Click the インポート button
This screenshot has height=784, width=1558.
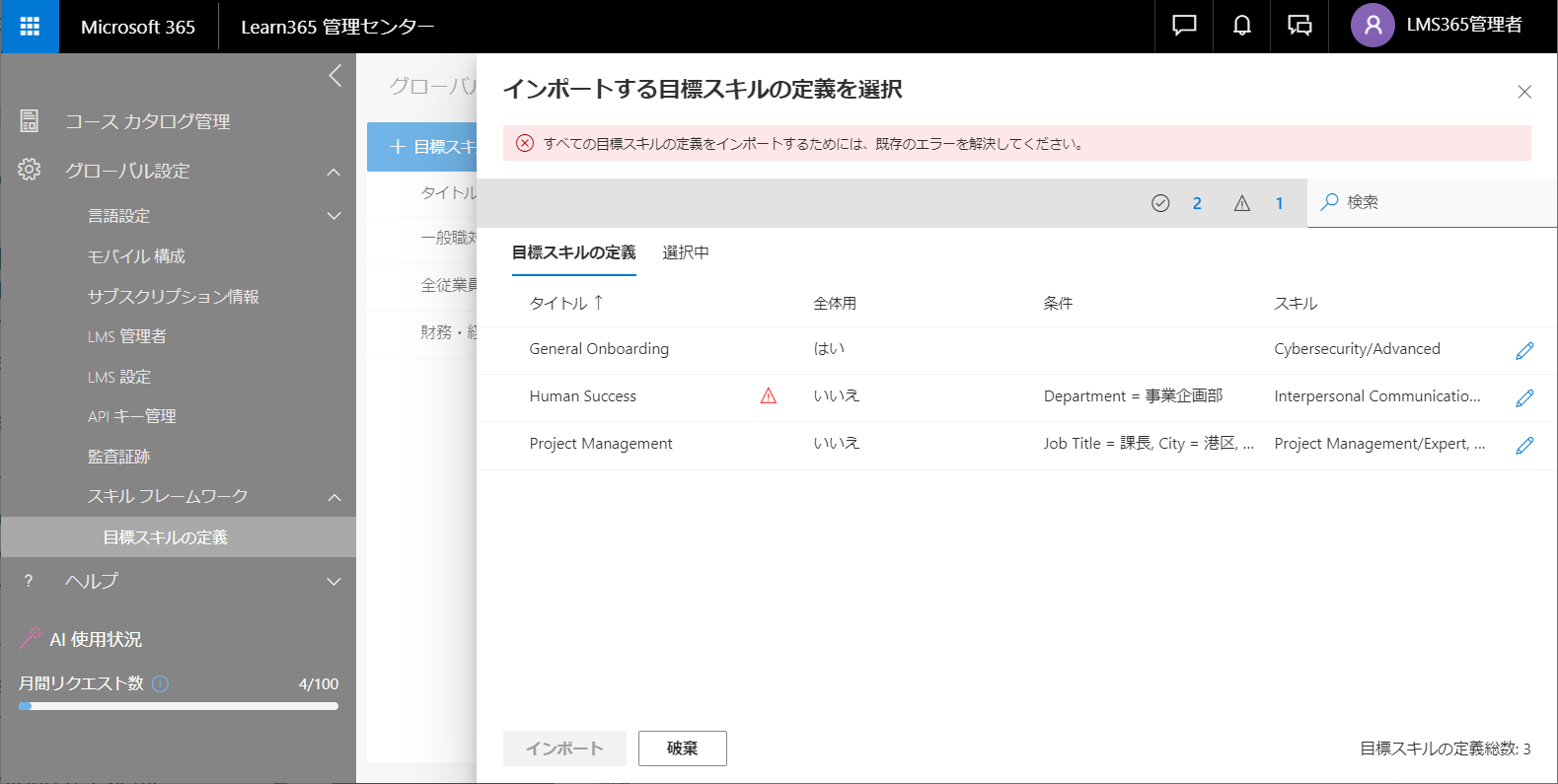pyautogui.click(x=564, y=748)
